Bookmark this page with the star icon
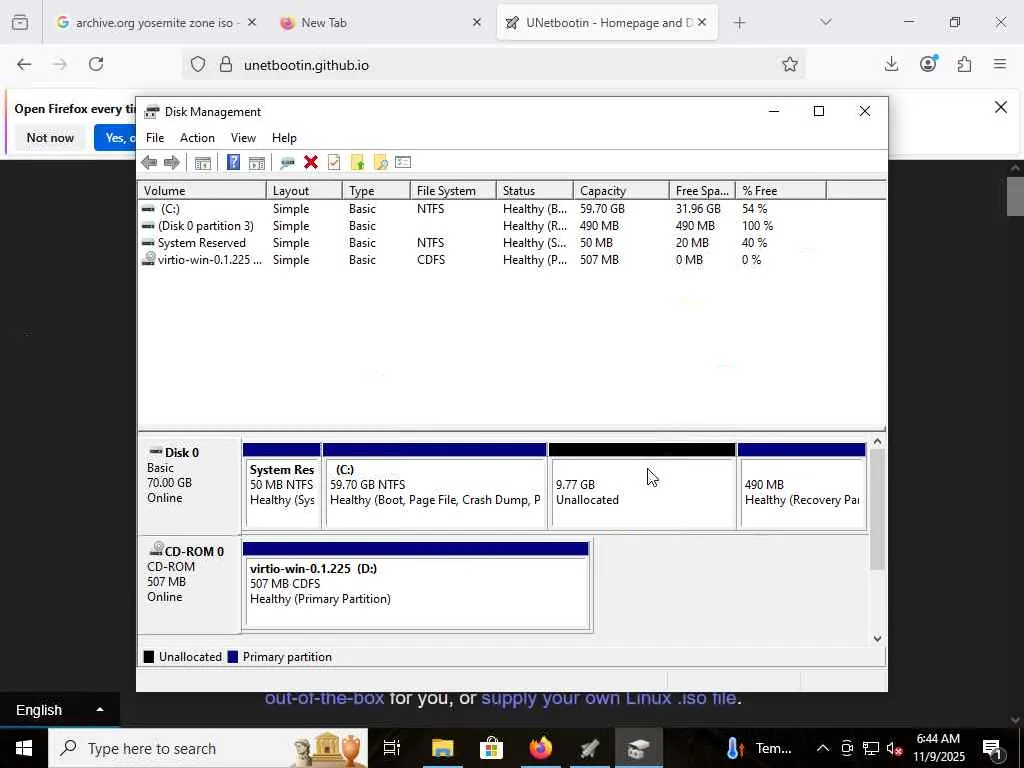This screenshot has height=768, width=1024. [790, 64]
